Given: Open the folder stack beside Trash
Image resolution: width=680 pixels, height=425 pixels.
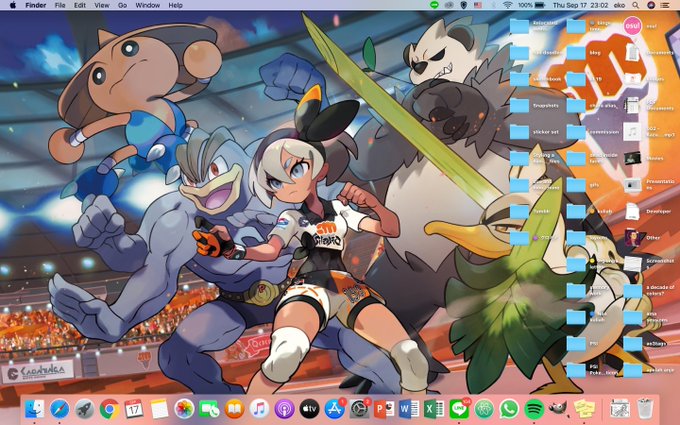Looking at the screenshot, I should click(620, 409).
